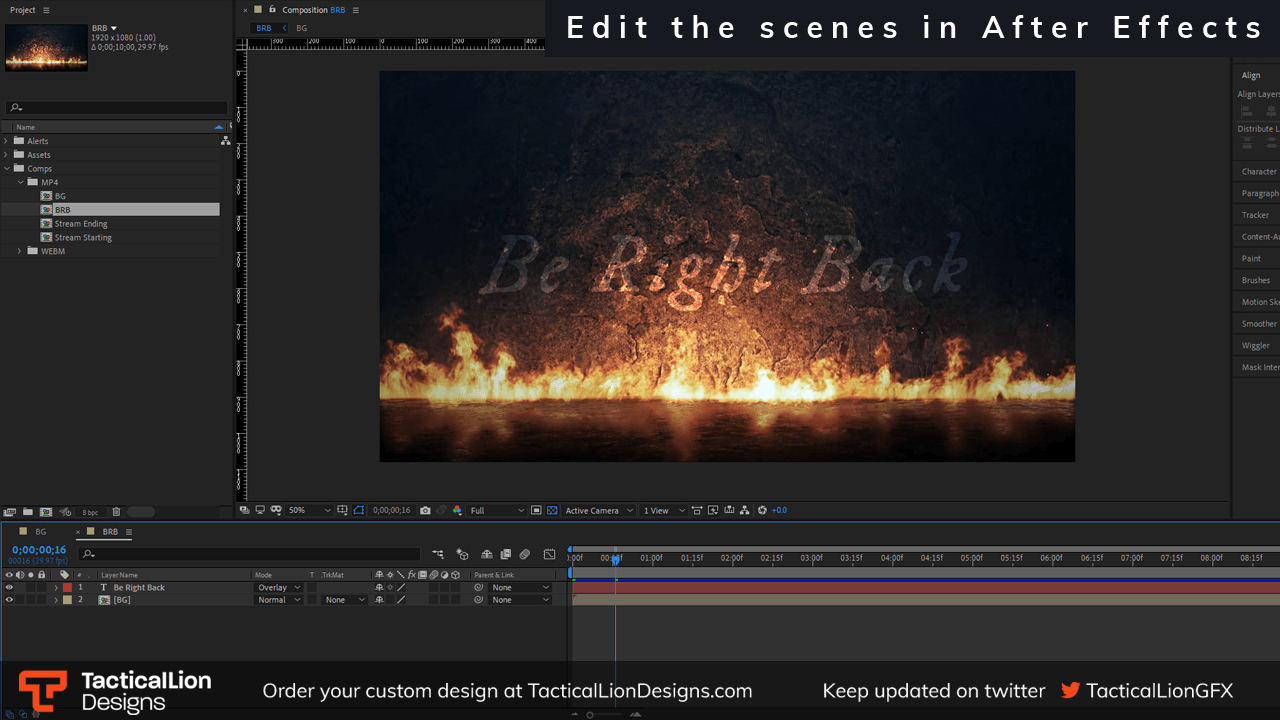Toggle quality switch on [BG] layer

pyautogui.click(x=401, y=600)
